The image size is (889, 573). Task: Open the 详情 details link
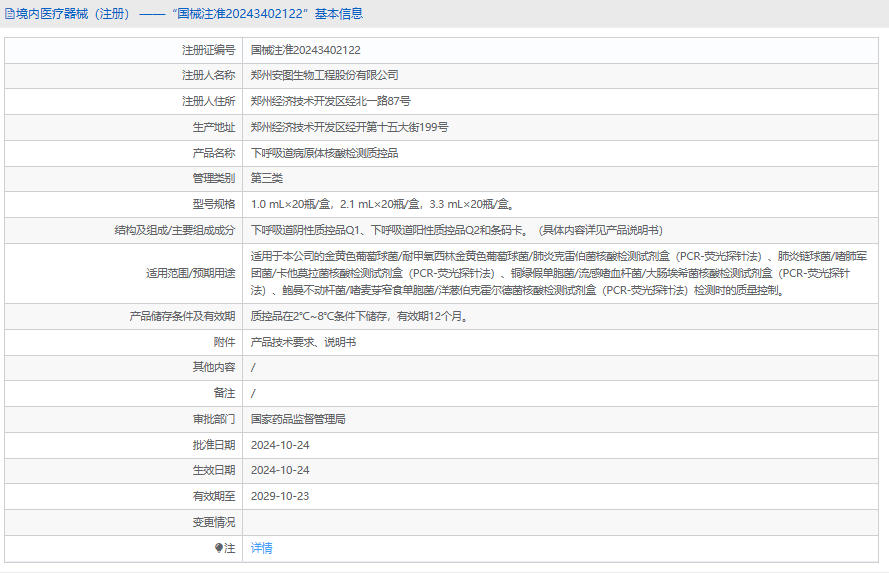tap(261, 548)
